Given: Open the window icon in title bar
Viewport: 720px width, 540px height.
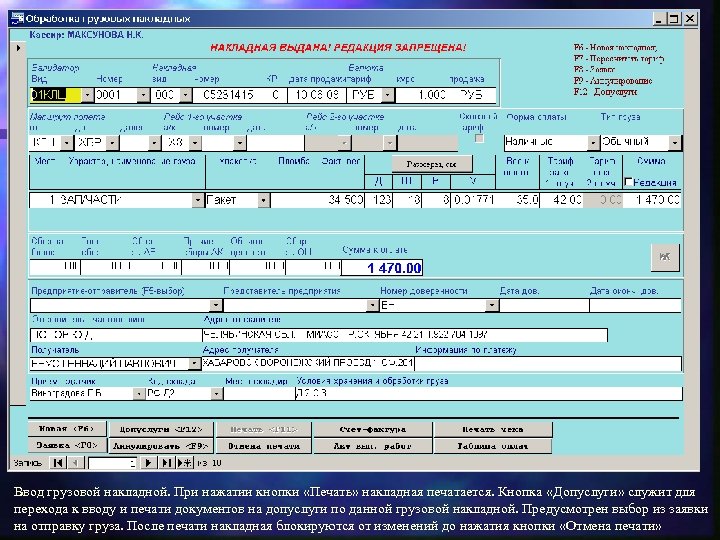Looking at the screenshot, I should point(17,18).
